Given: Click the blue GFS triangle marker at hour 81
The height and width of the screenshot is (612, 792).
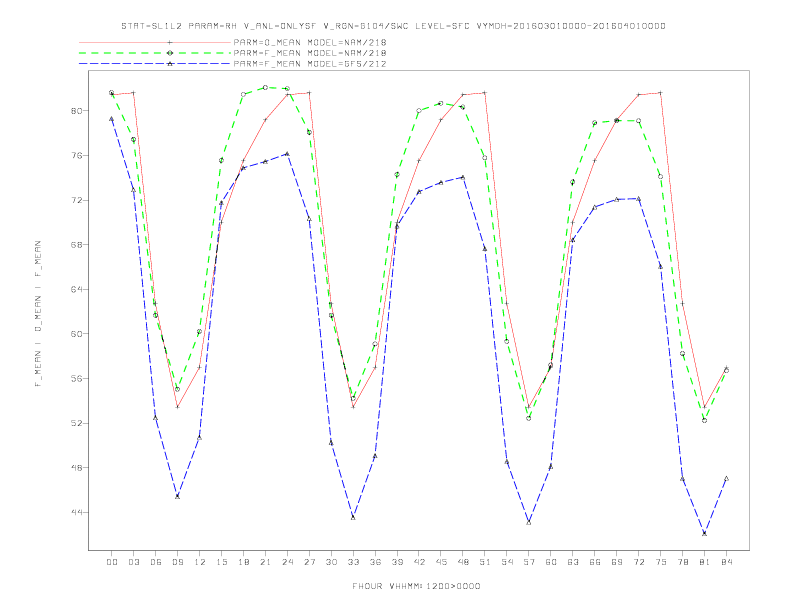Looking at the screenshot, I should click(x=704, y=533).
